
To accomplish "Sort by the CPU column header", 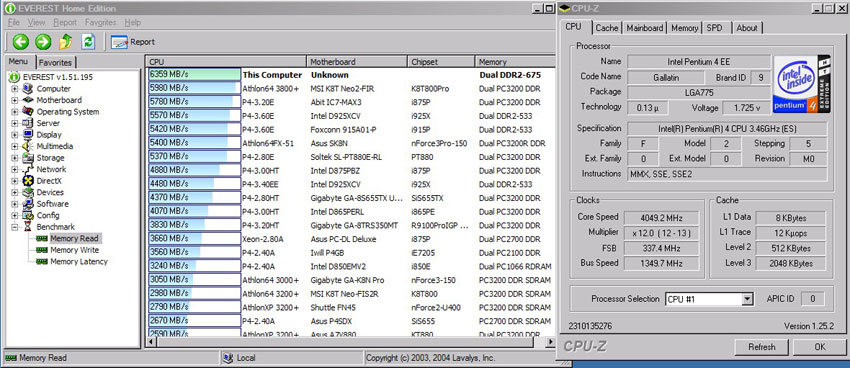I will pos(226,61).
